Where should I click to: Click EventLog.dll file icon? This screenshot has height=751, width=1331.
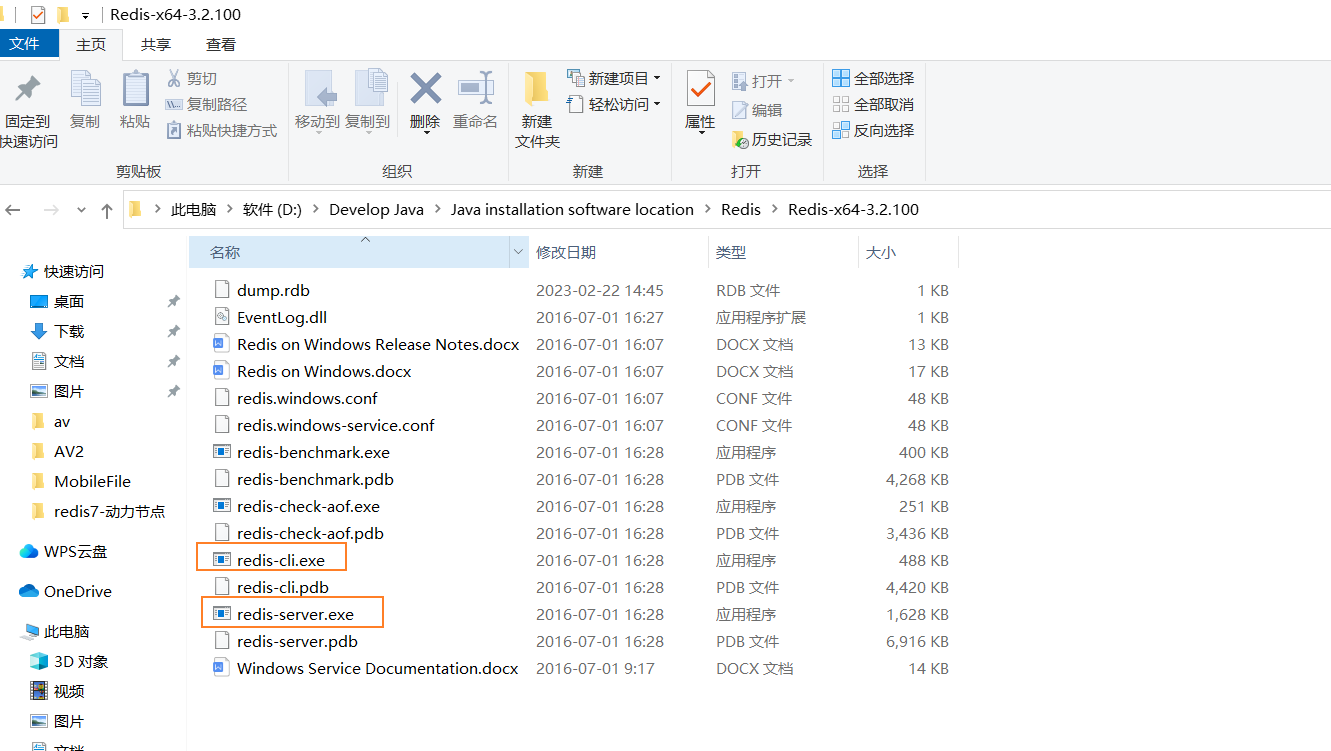coord(222,317)
